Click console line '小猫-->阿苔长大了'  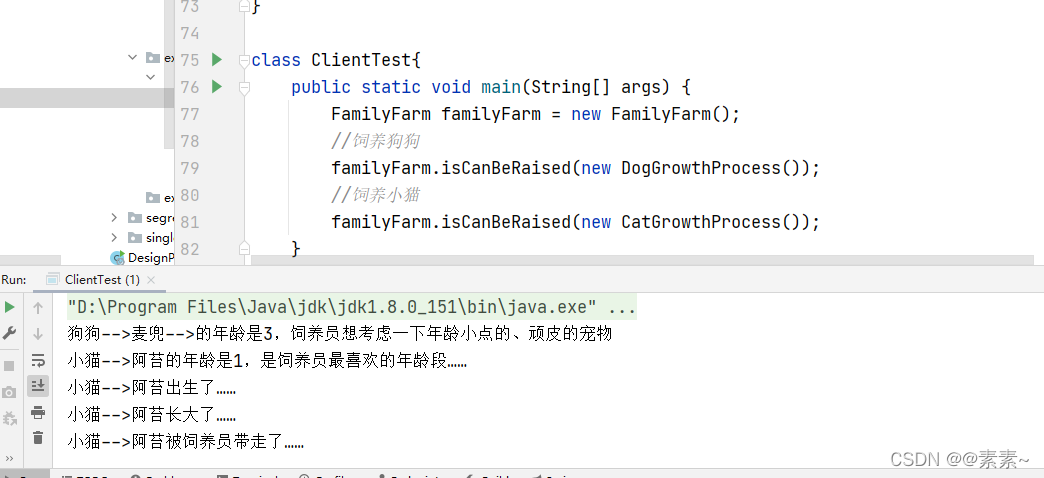click(152, 415)
